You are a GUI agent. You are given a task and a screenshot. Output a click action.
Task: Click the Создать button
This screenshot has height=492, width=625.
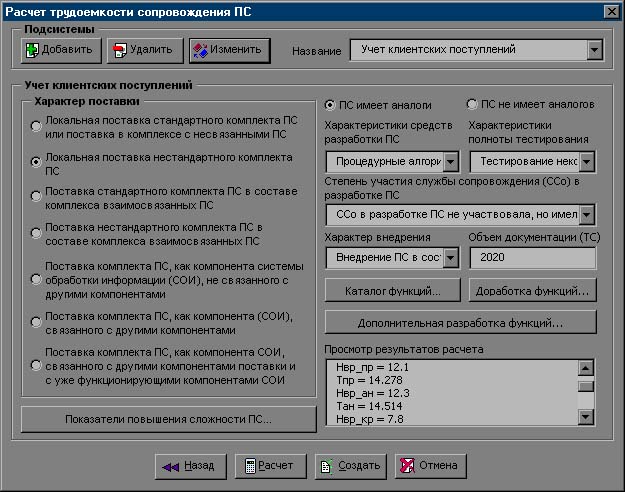[x=349, y=465]
